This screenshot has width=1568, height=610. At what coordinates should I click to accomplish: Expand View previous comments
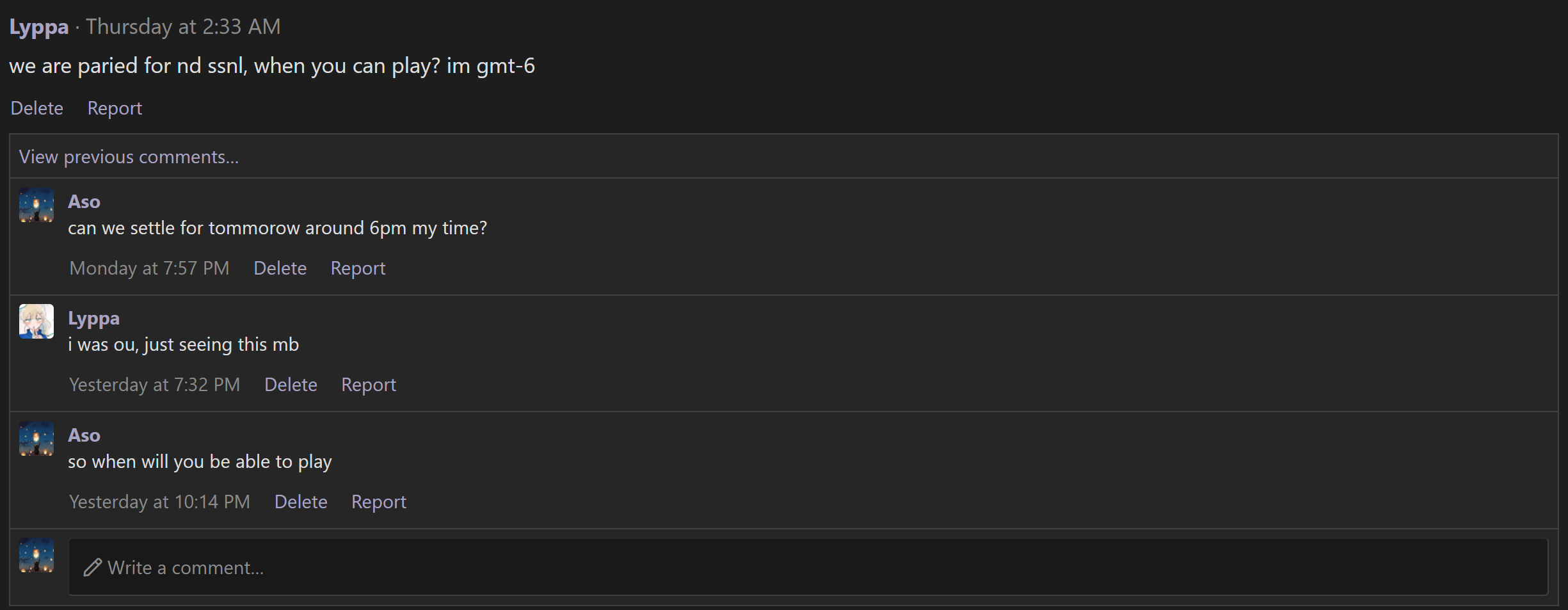tap(129, 157)
